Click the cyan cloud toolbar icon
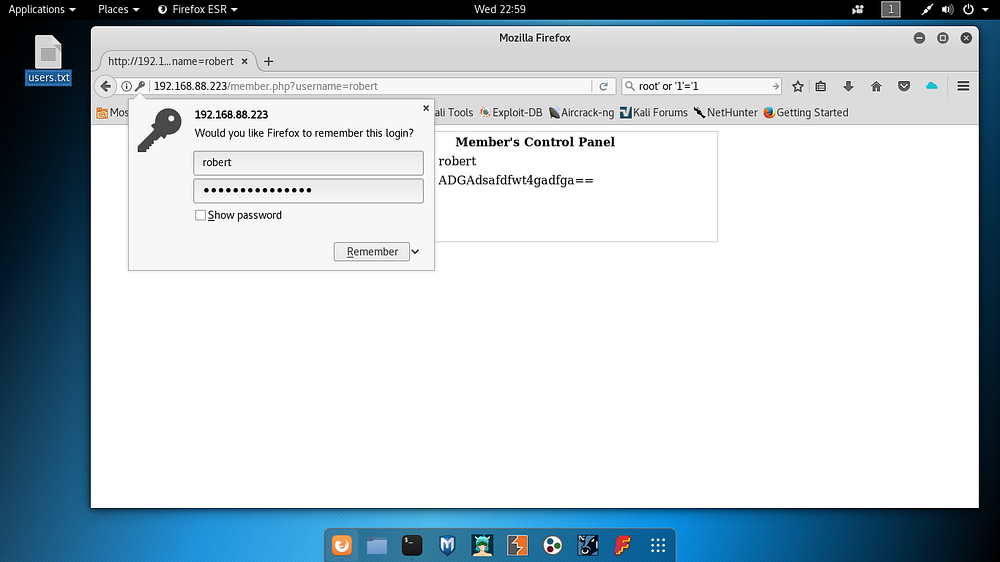Image resolution: width=1000 pixels, height=562 pixels. tap(932, 85)
